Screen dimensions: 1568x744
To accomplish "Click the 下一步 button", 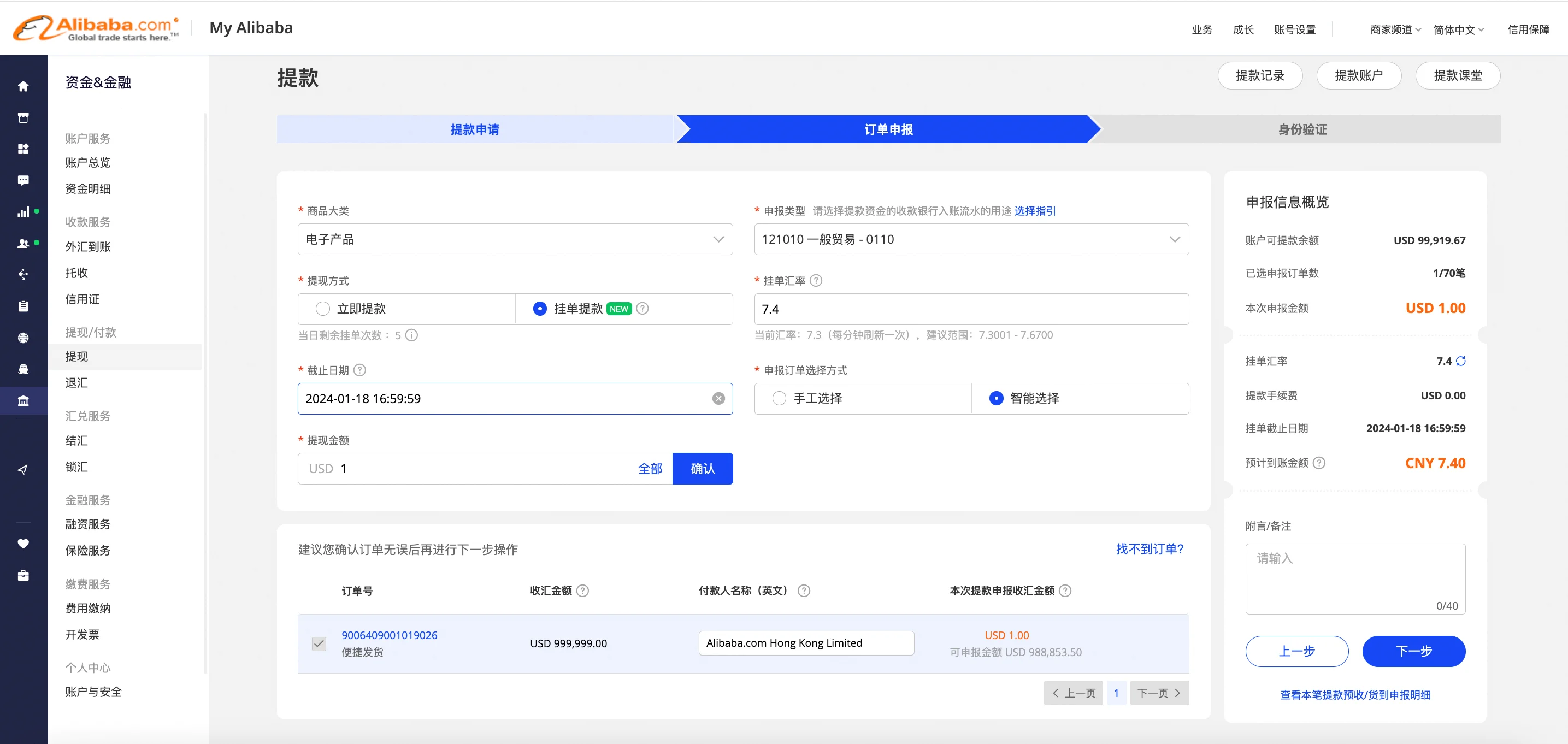I will coord(1413,652).
